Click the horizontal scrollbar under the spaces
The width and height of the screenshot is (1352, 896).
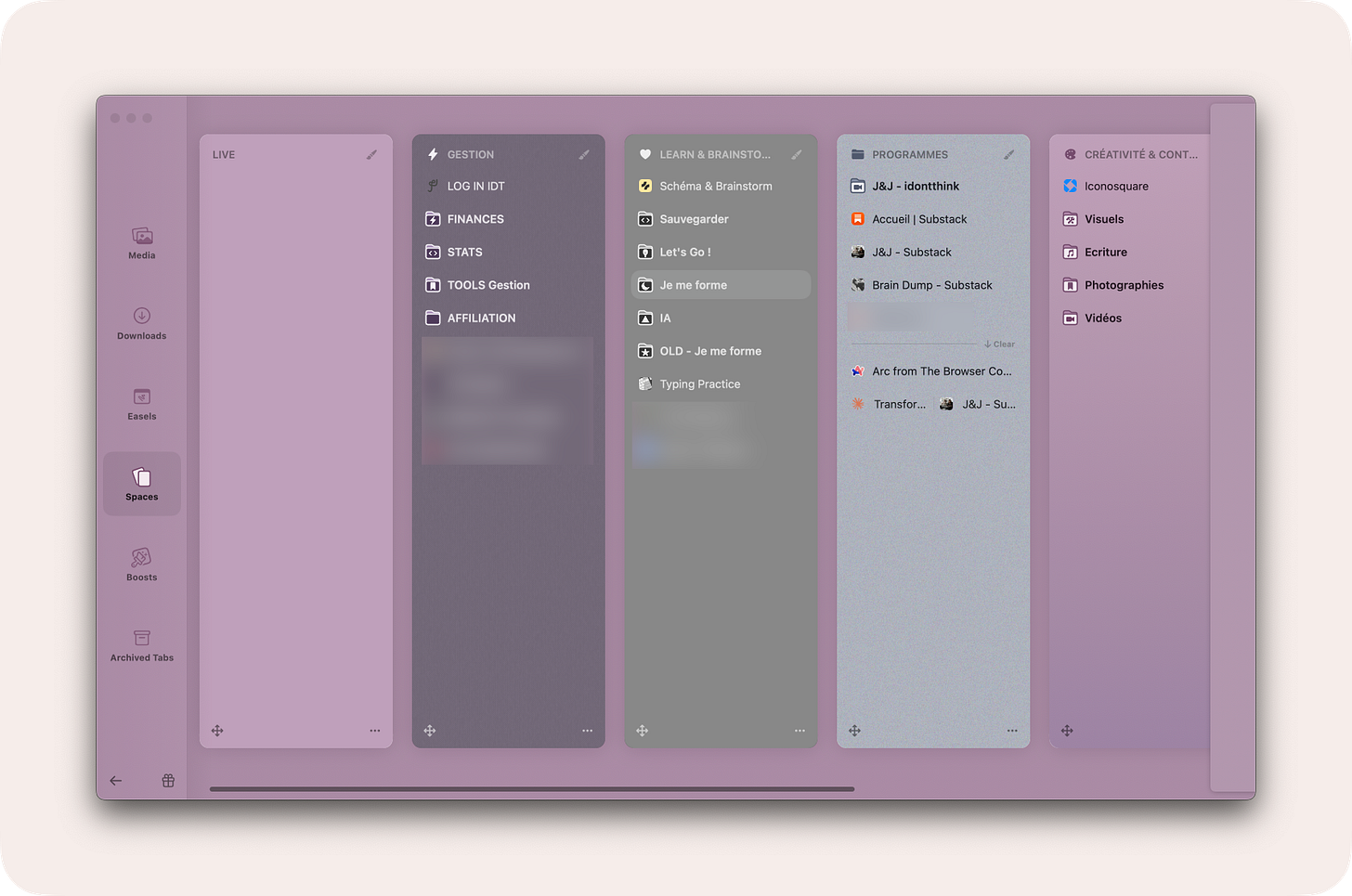(532, 789)
